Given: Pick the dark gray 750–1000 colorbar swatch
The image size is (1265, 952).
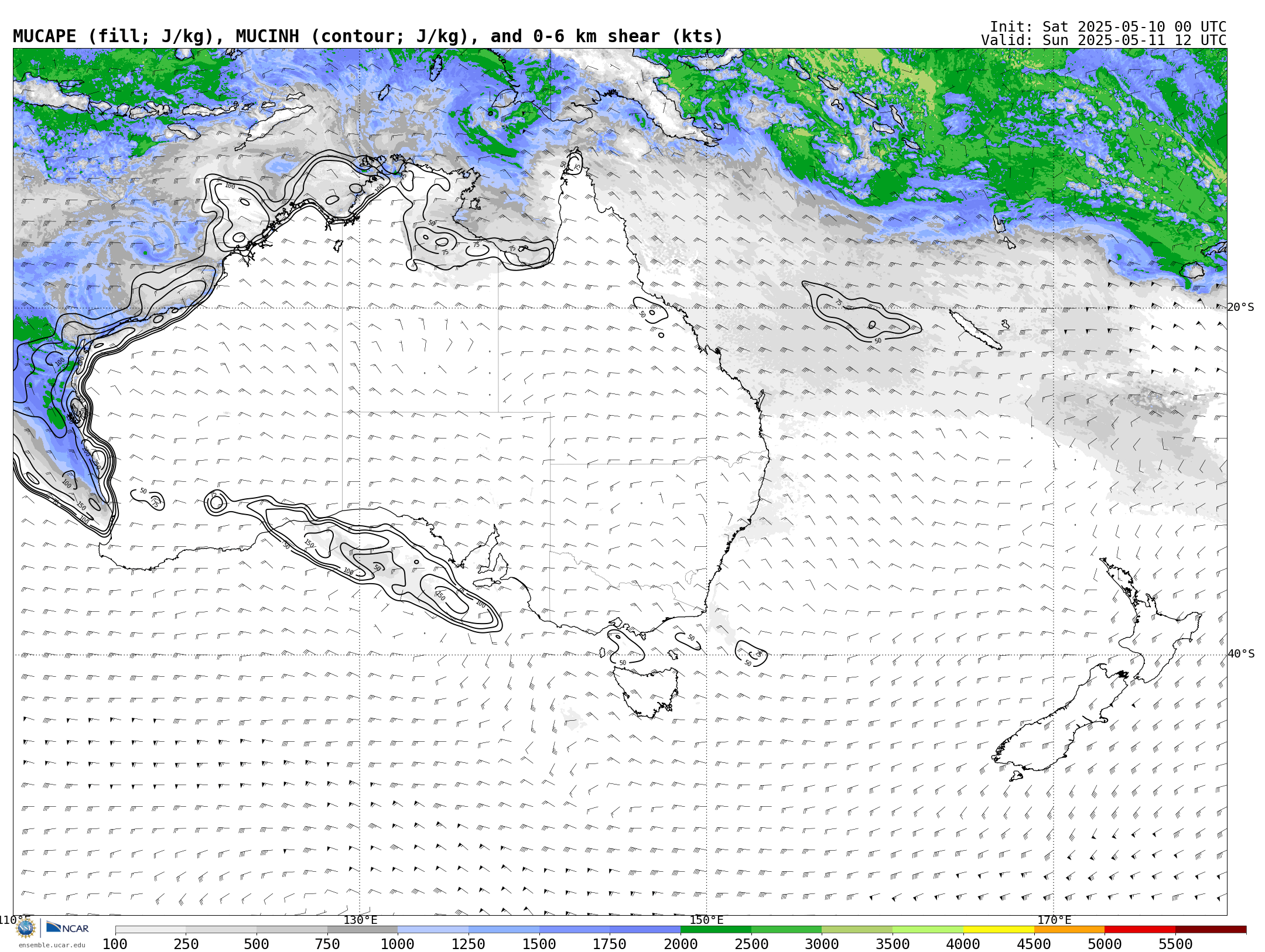Looking at the screenshot, I should click(363, 930).
